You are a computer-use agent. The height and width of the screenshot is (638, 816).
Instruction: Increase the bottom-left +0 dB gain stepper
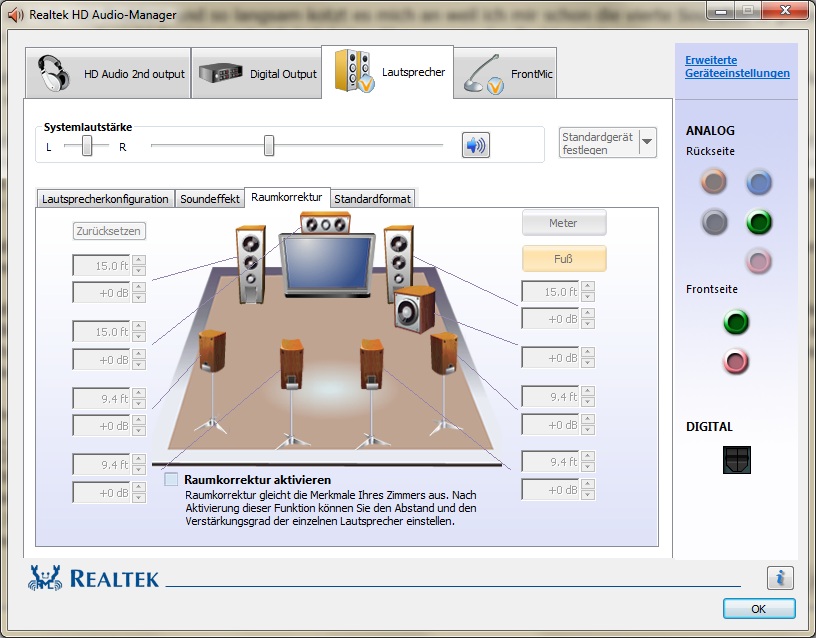point(139,488)
